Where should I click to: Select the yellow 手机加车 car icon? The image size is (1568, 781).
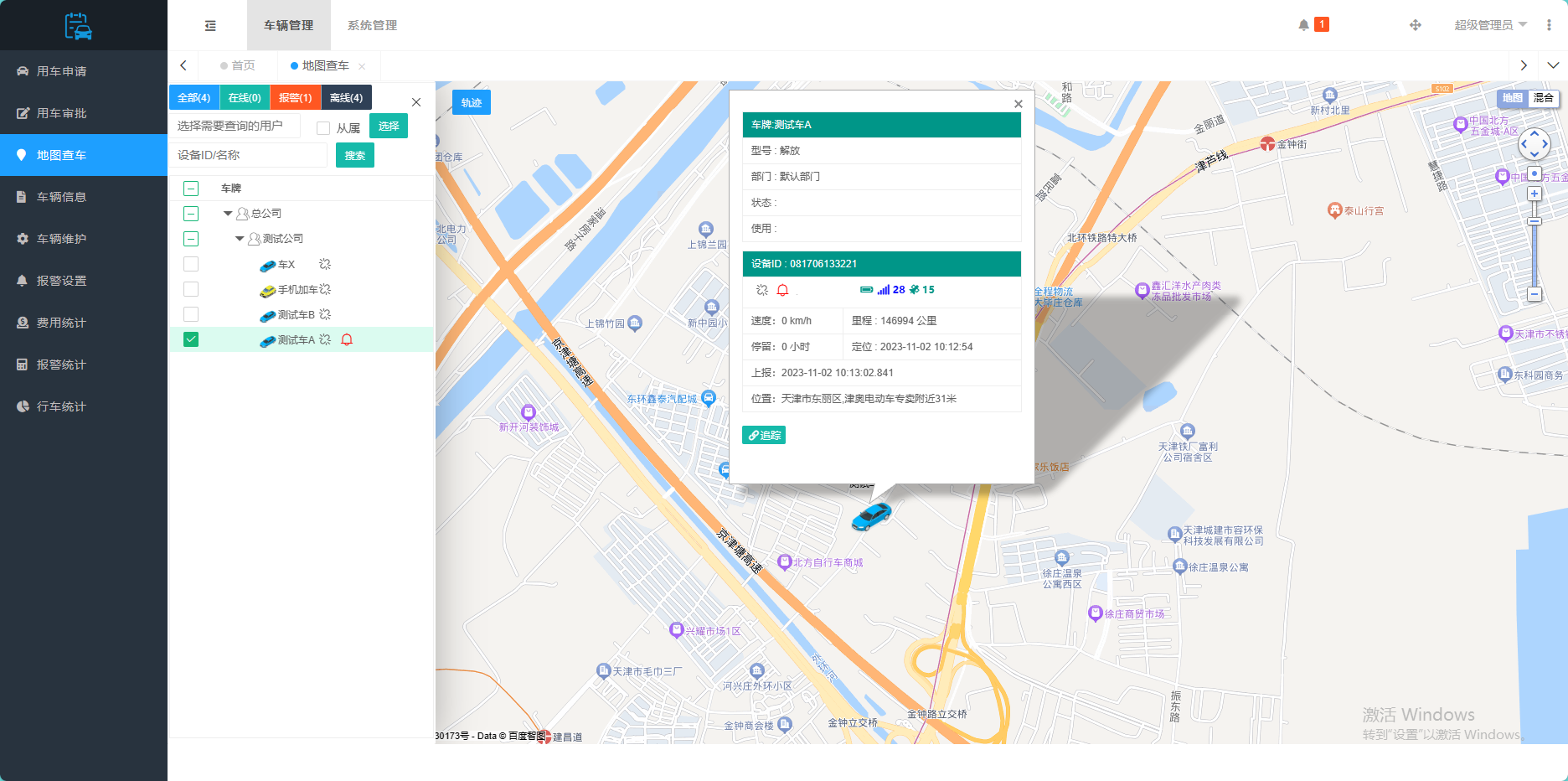click(268, 291)
